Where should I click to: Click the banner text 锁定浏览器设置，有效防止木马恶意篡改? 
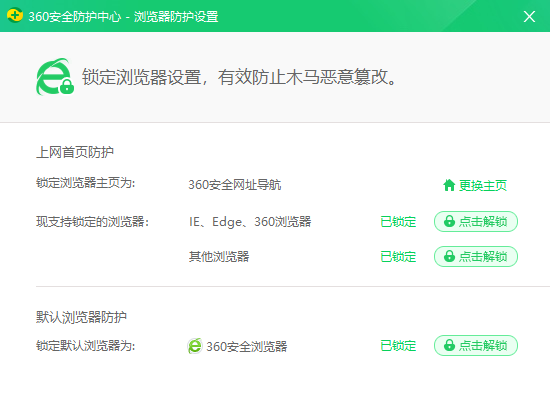point(239,77)
